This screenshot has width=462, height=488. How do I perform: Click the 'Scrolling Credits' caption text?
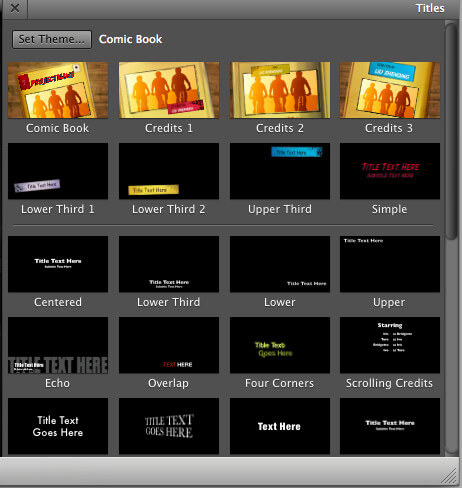tap(389, 383)
